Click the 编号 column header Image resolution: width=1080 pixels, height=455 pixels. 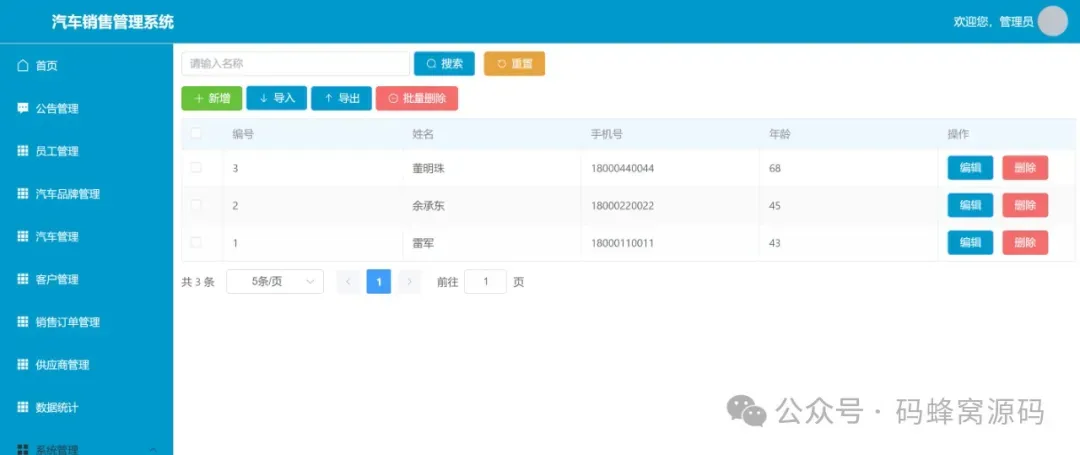point(243,134)
